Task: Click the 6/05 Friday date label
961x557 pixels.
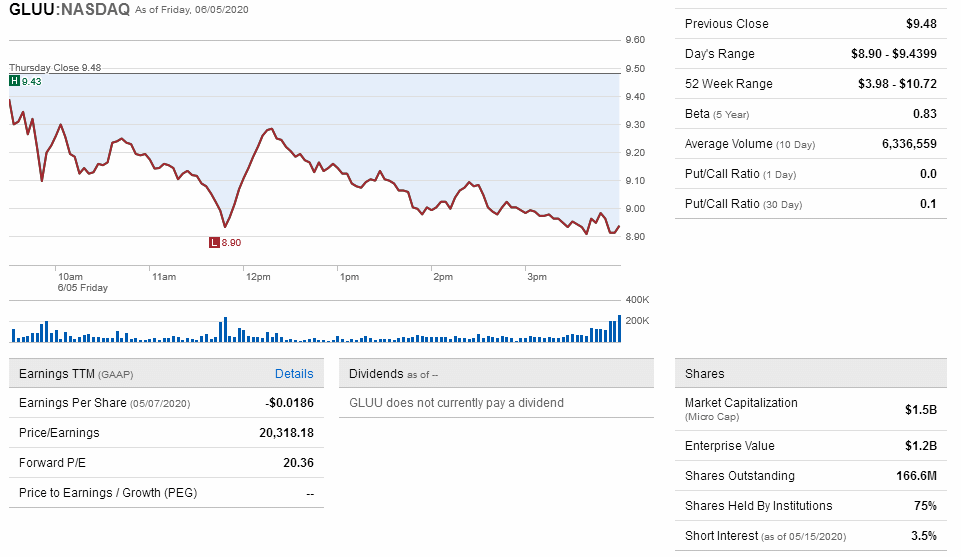Action: tap(83, 288)
